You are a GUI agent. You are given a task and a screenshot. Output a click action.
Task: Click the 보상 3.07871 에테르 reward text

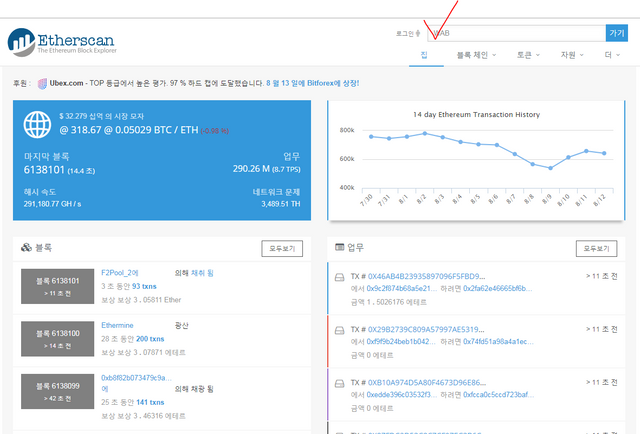143,352
